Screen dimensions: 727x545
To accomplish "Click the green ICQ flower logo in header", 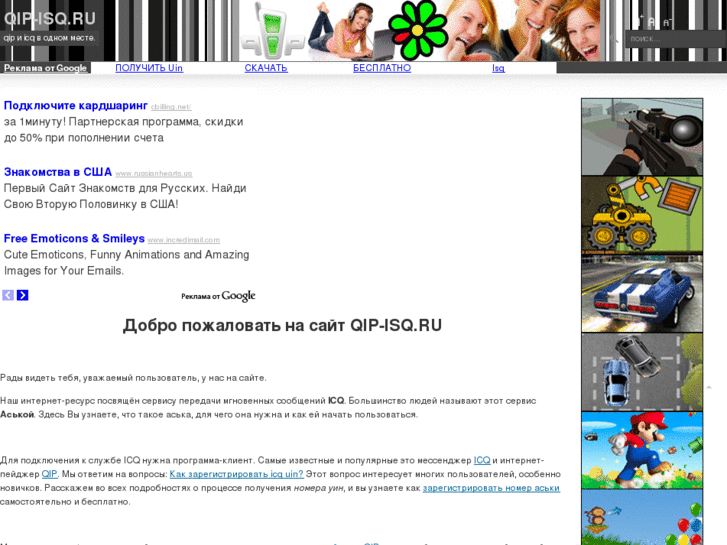I will pyautogui.click(x=417, y=30).
